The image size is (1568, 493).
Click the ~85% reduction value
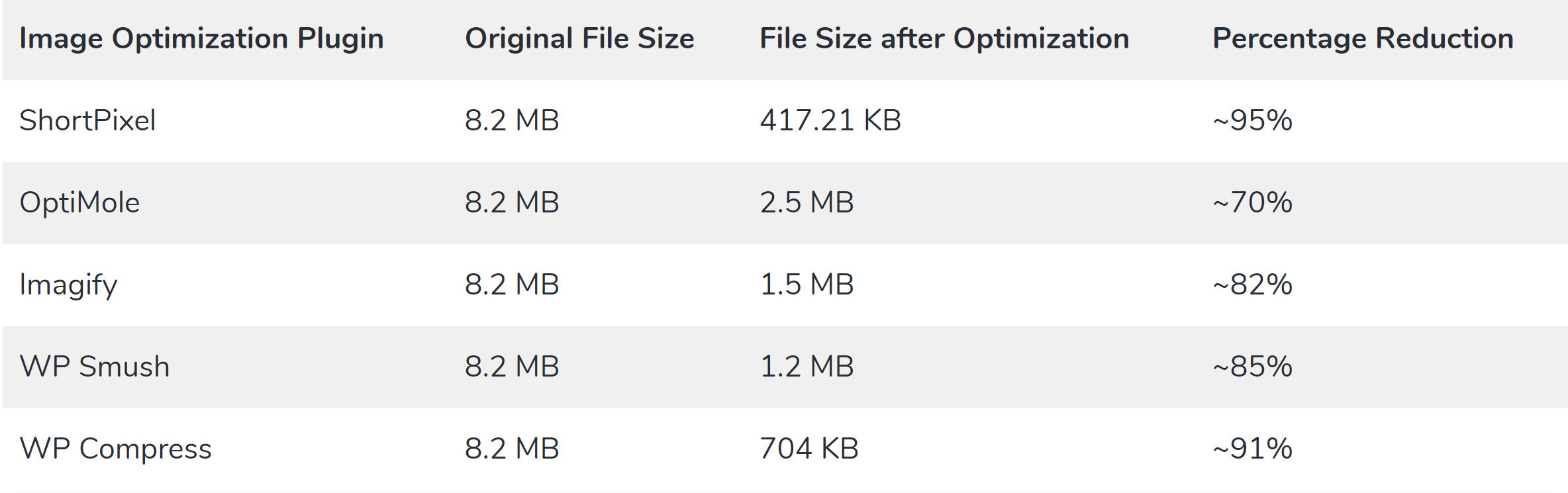point(1252,367)
